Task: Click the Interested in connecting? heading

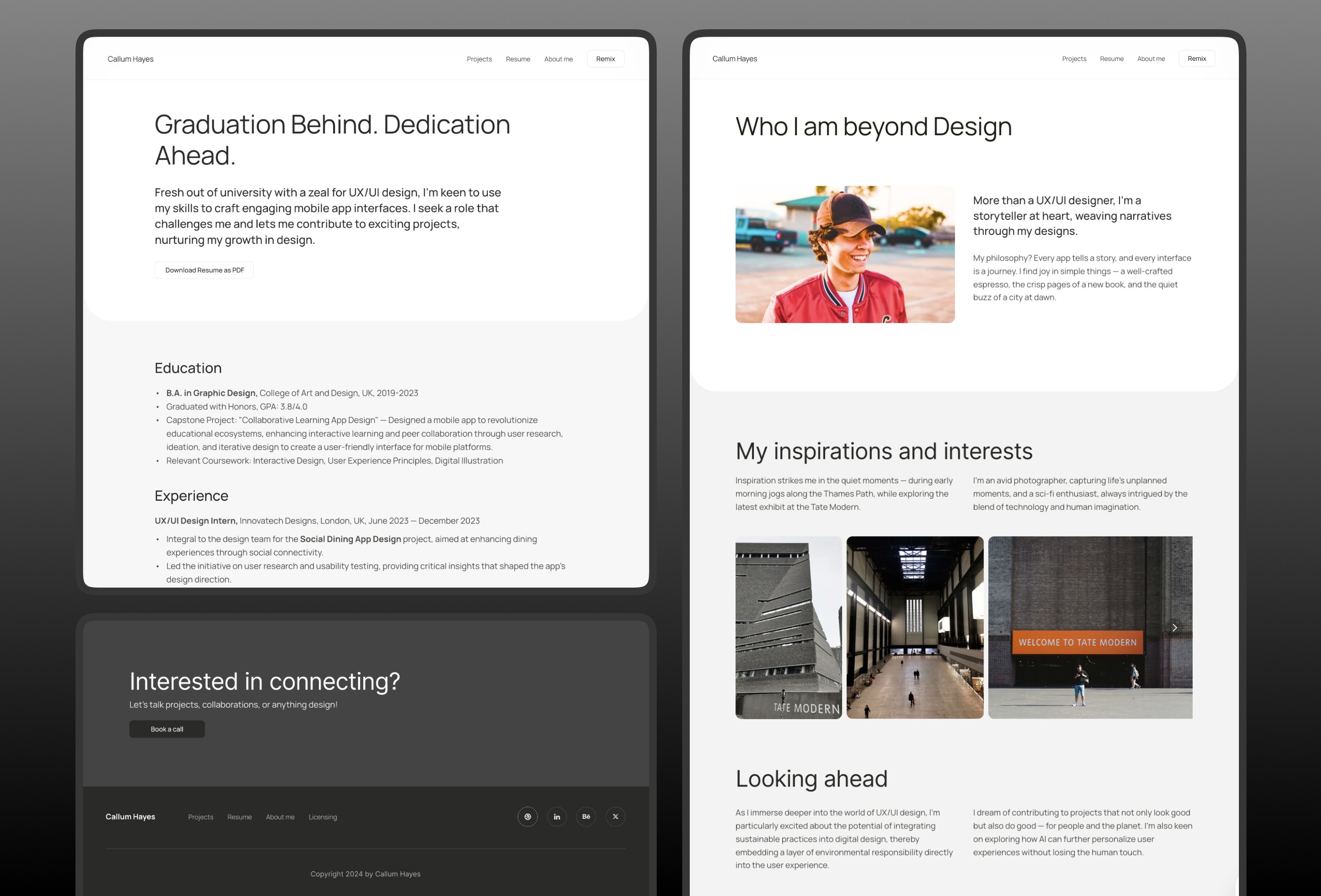Action: tap(265, 681)
